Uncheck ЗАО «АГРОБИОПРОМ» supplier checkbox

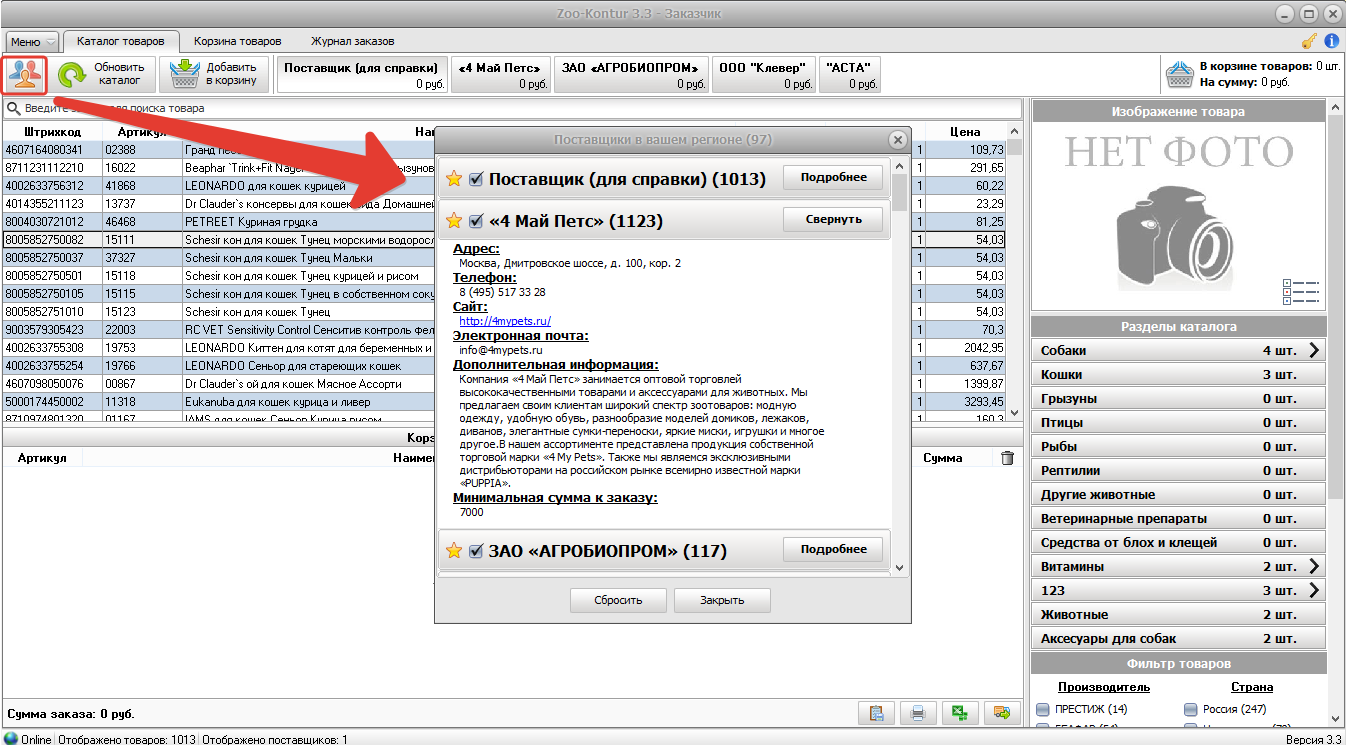476,551
